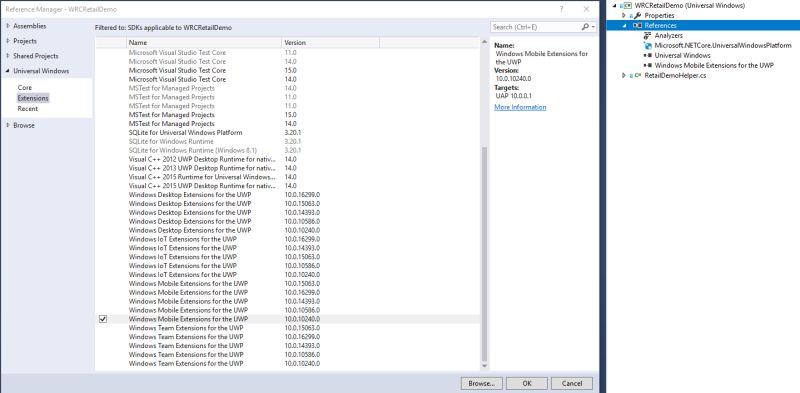
Task: Select Windows Desktop Extensions 10.0.10586.0 row
Action: click(x=288, y=221)
